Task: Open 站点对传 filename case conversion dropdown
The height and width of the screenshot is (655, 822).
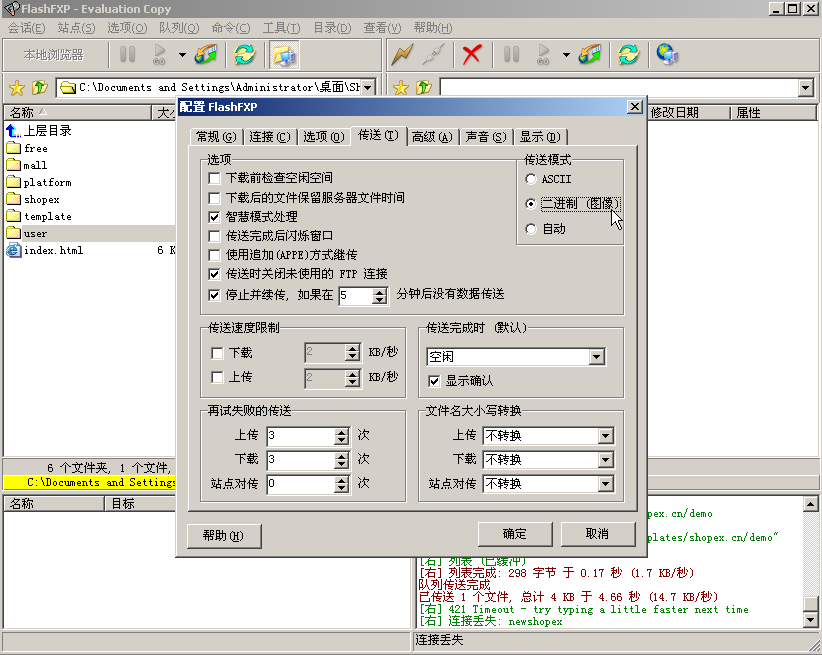Action: click(x=605, y=484)
